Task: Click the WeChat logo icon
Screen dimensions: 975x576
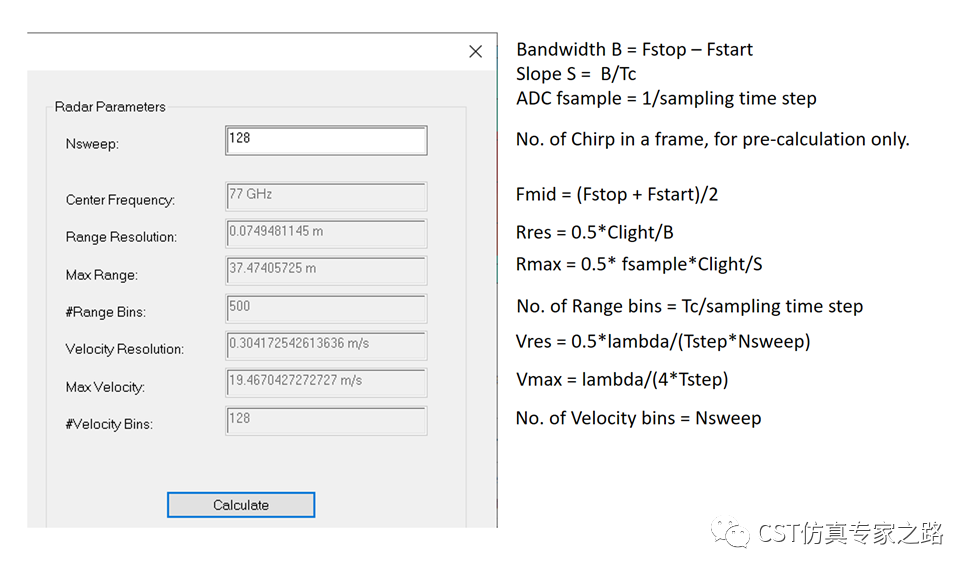Action: 731,532
